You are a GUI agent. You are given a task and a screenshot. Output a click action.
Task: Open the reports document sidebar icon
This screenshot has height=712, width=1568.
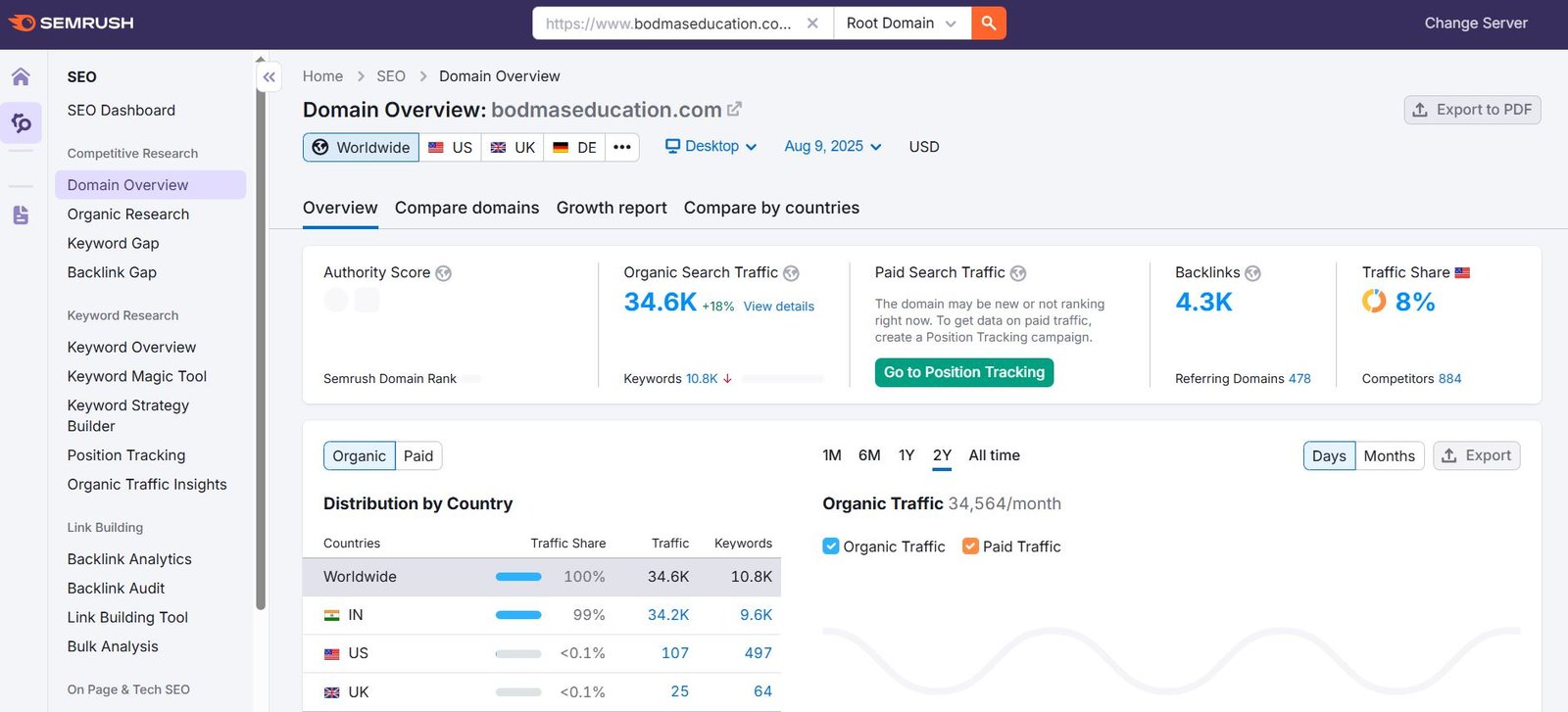[21, 215]
